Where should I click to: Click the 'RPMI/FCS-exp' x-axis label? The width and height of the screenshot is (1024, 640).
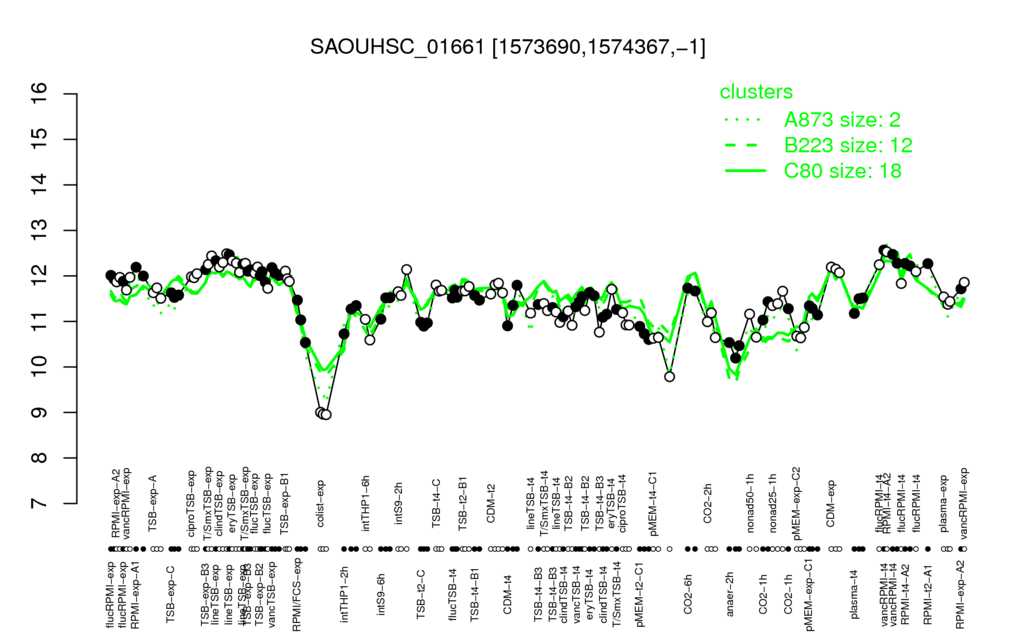[x=296, y=595]
